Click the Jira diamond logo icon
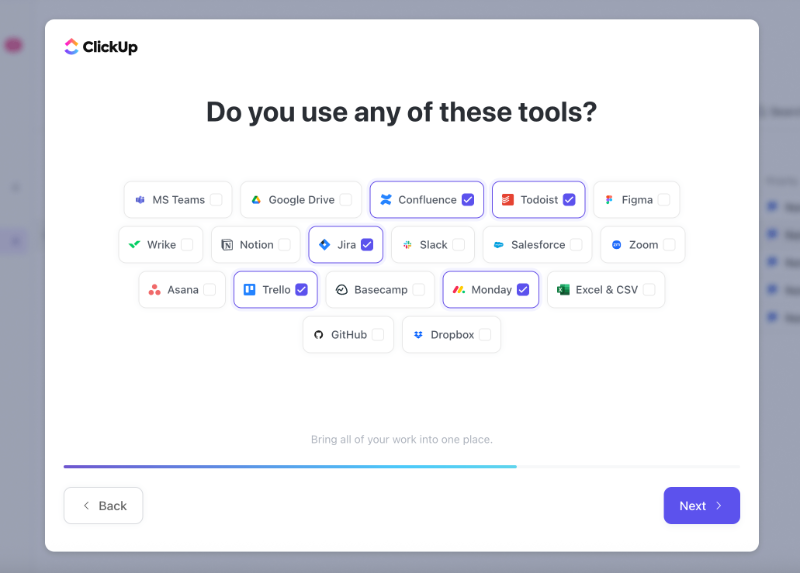The image size is (800, 573). [324, 245]
